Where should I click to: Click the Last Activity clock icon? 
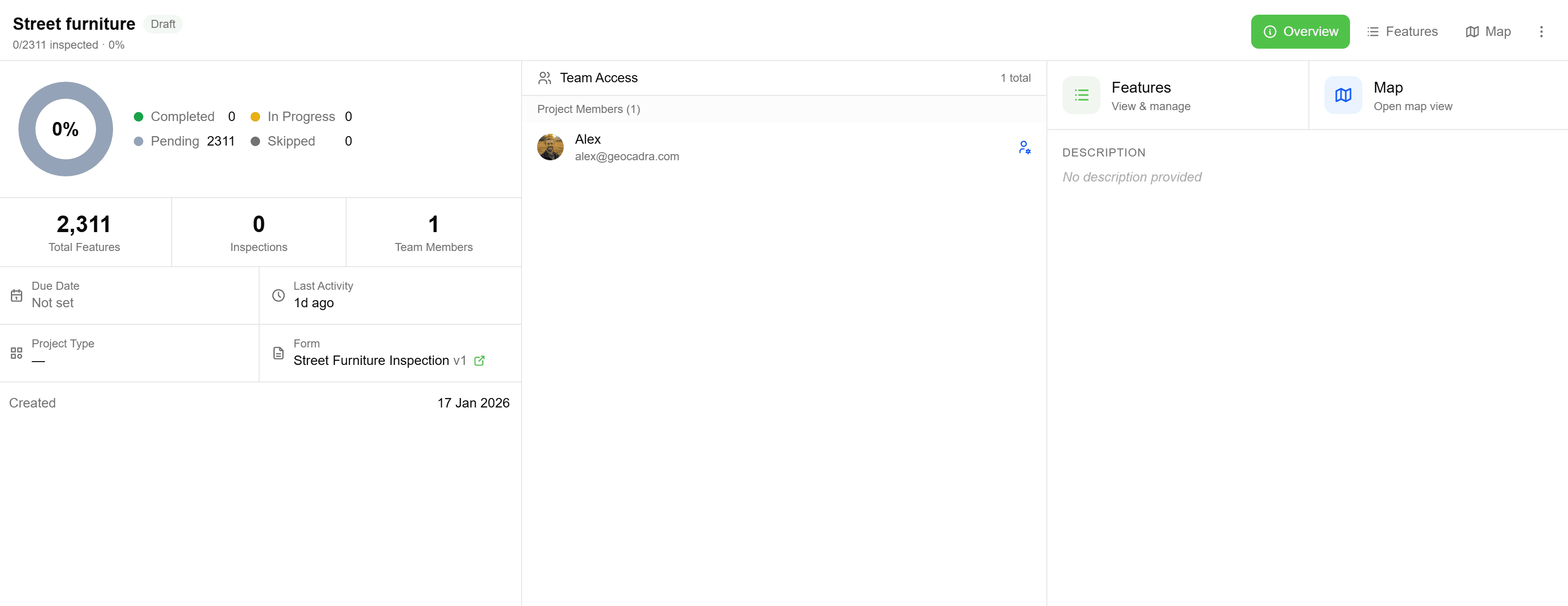[x=278, y=295]
